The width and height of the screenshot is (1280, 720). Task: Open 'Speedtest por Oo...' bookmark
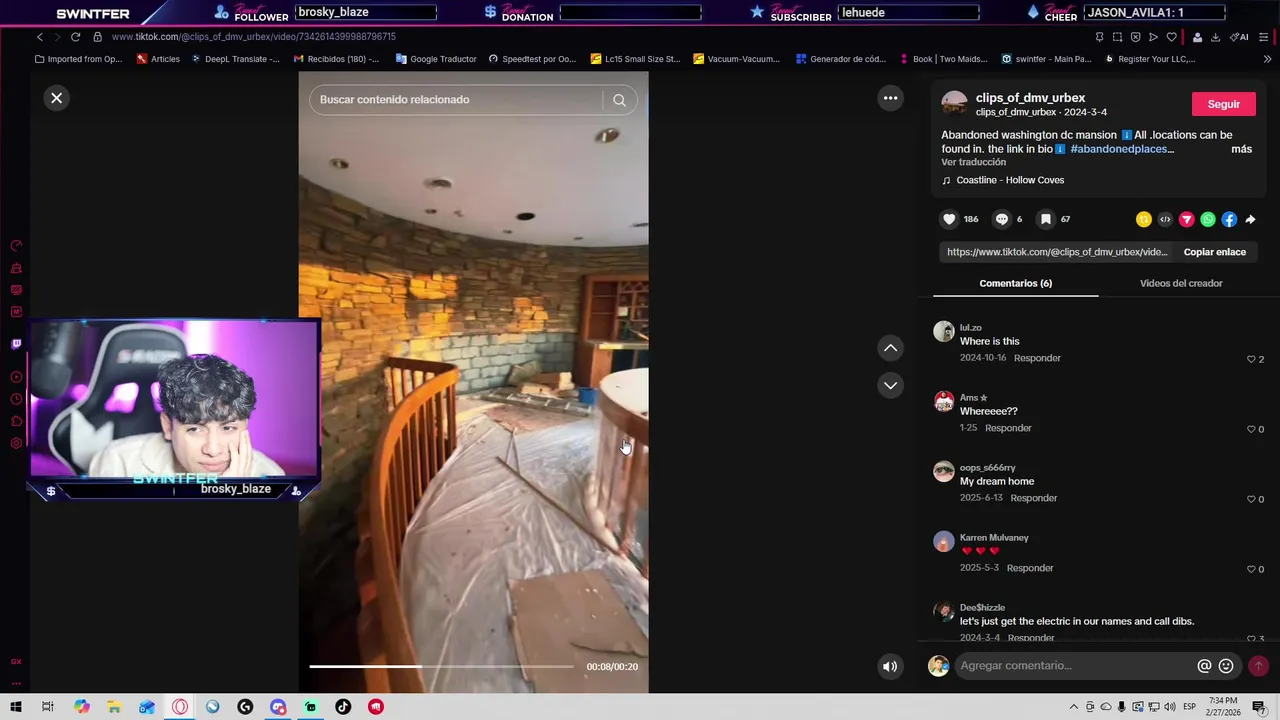[531, 59]
